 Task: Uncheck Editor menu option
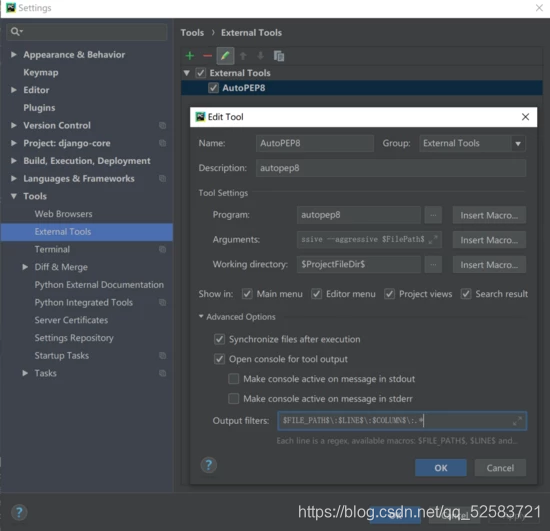316,294
